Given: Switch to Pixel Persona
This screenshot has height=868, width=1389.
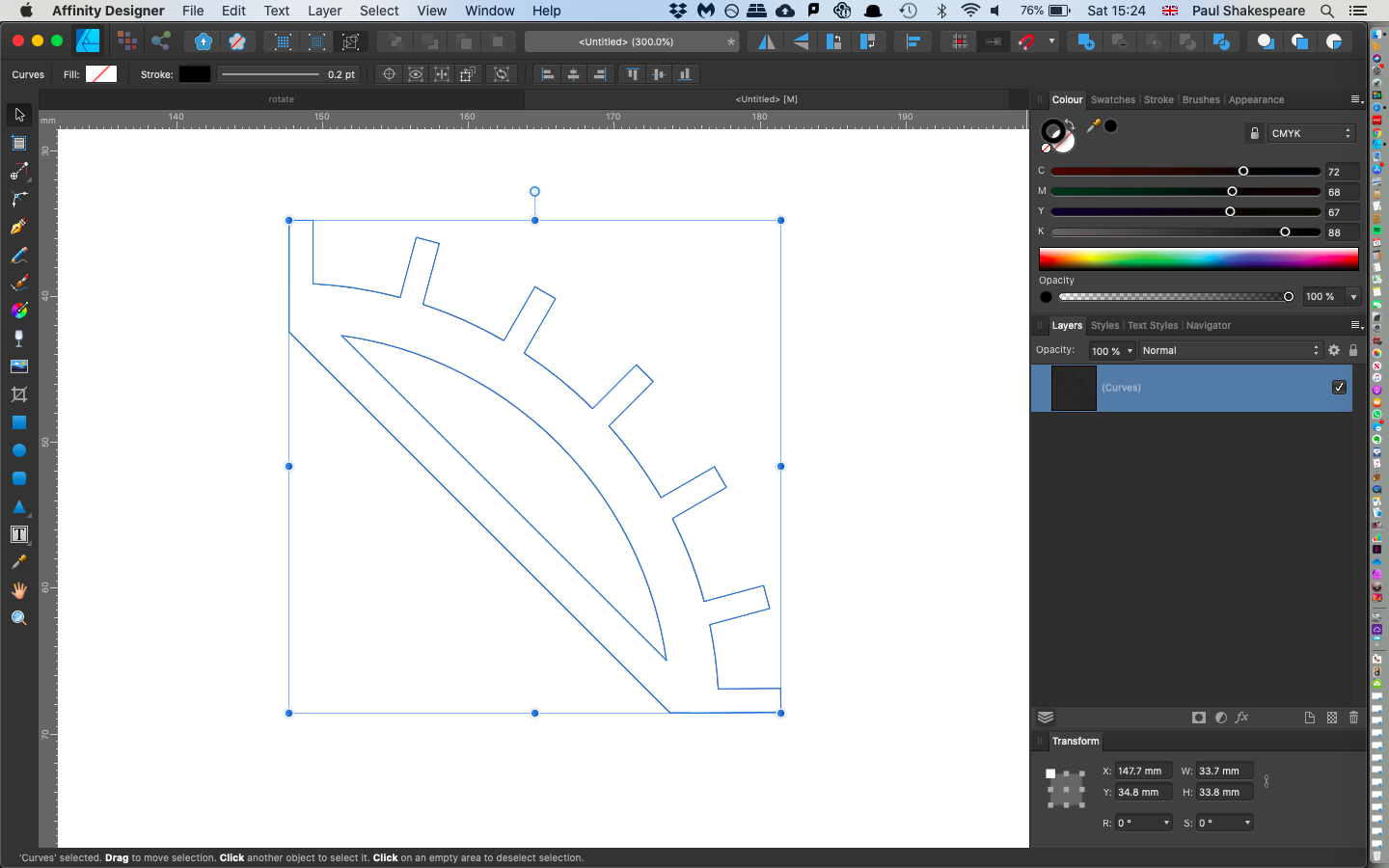Looking at the screenshot, I should [x=126, y=41].
